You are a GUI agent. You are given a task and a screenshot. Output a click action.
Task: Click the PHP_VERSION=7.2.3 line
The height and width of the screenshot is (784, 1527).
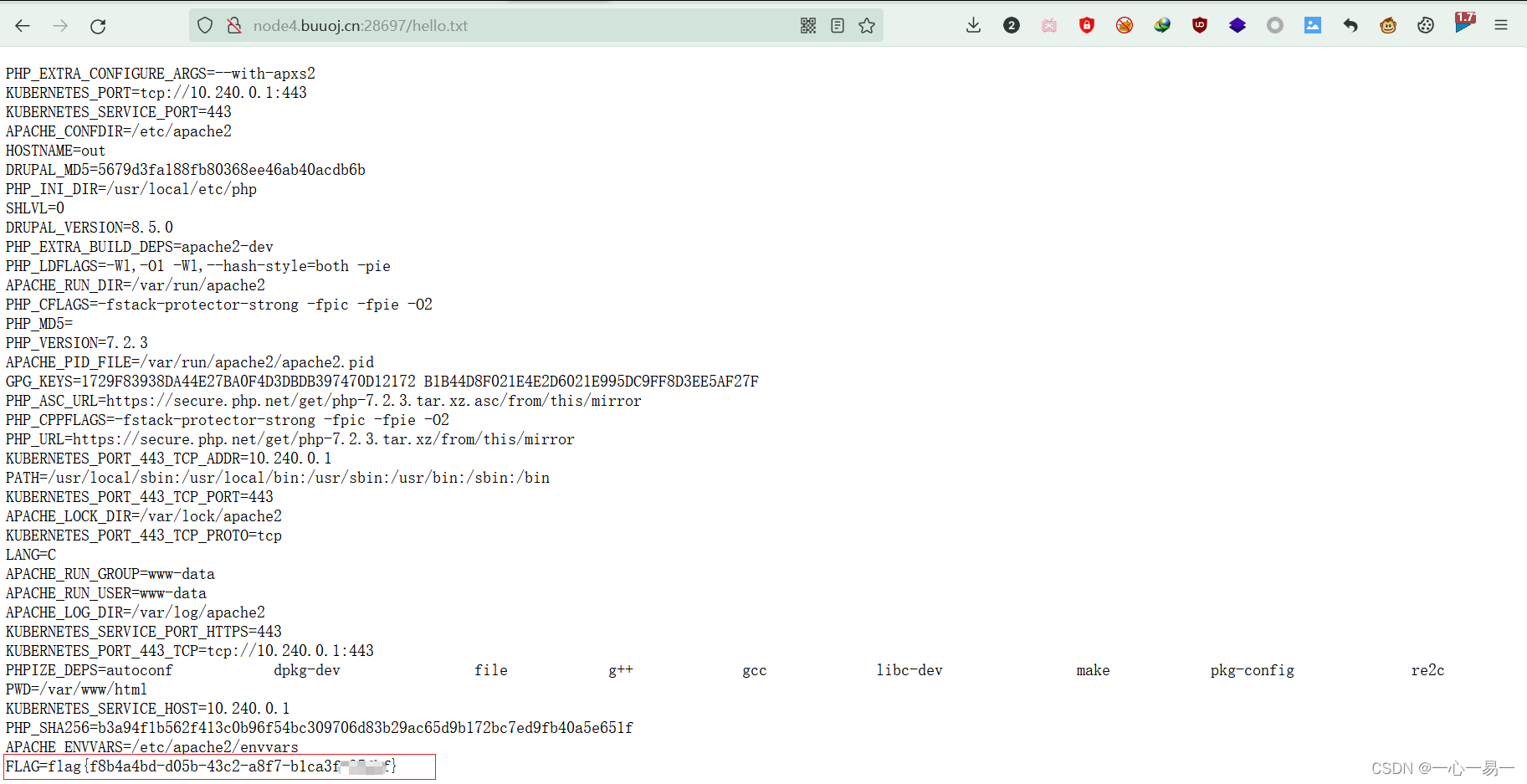77,343
